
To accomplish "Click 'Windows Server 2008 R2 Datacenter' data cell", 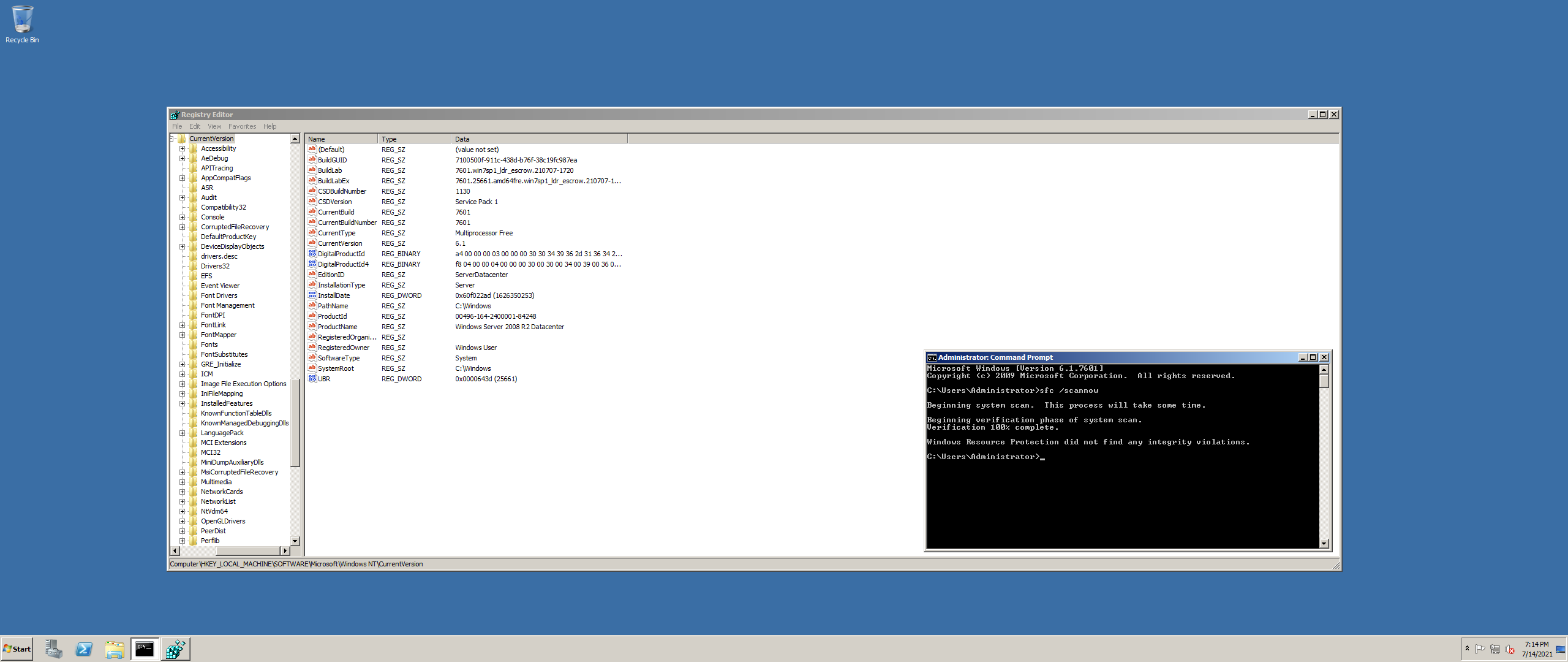I will tap(510, 327).
